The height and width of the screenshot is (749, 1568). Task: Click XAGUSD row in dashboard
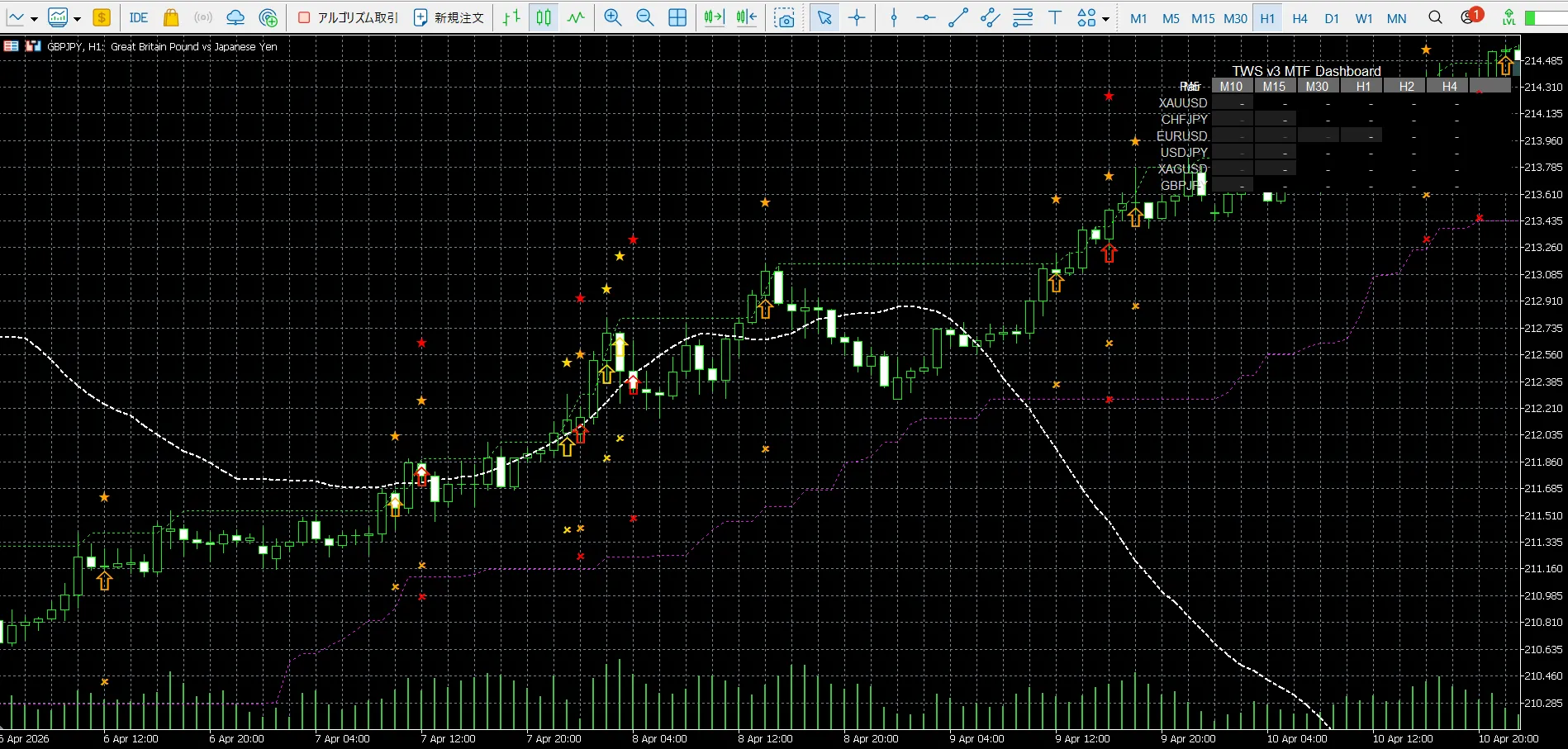pos(1183,168)
